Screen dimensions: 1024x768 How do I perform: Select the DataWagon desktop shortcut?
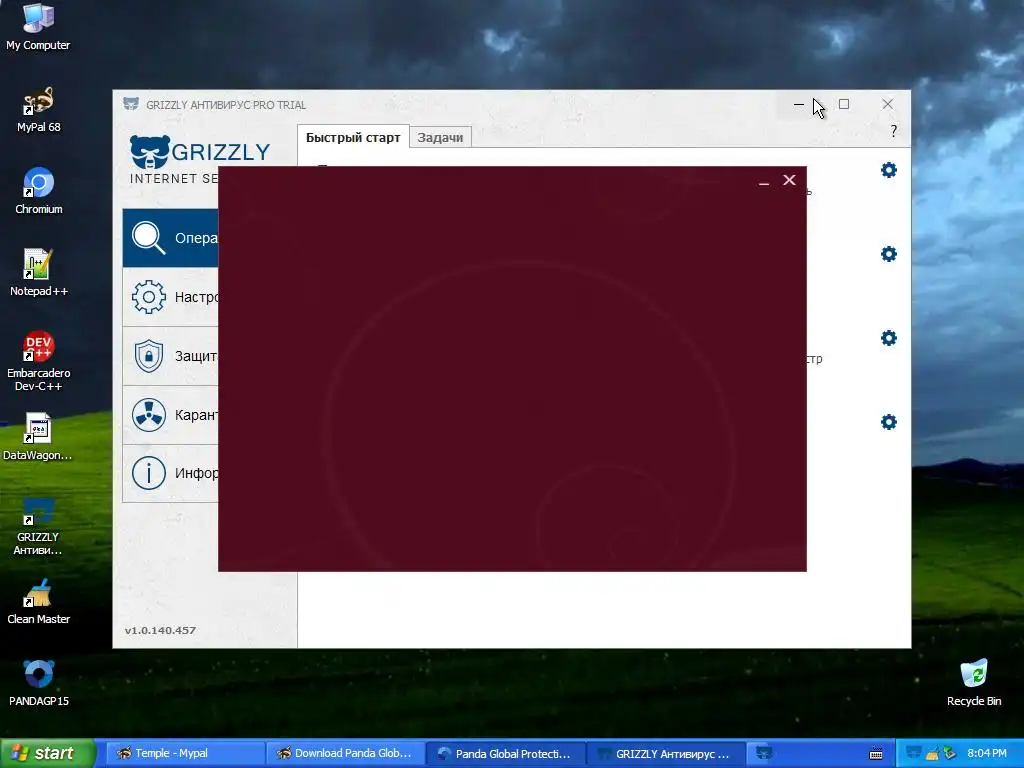(38, 438)
